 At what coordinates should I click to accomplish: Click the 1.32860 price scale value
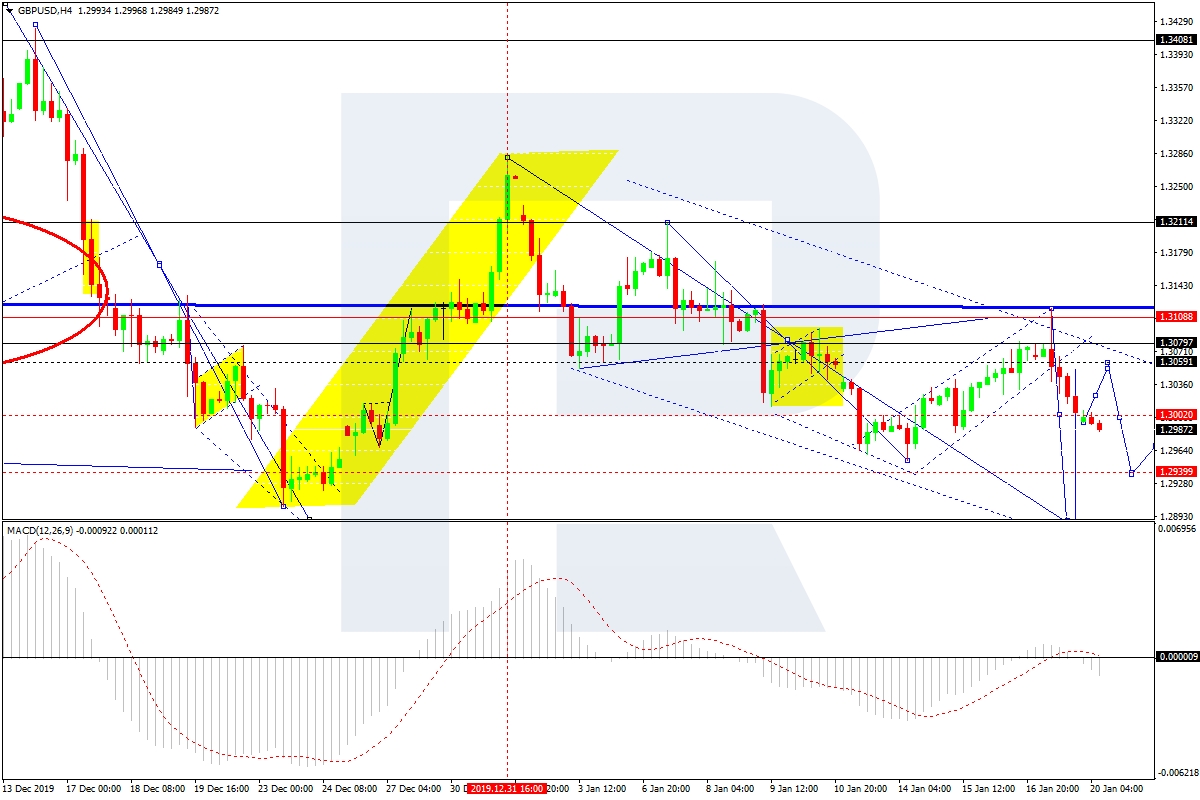point(1176,153)
